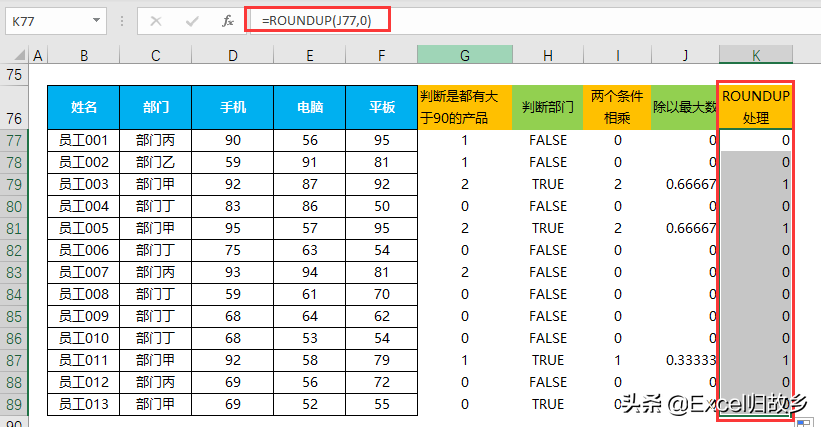Select column K header

(756, 55)
